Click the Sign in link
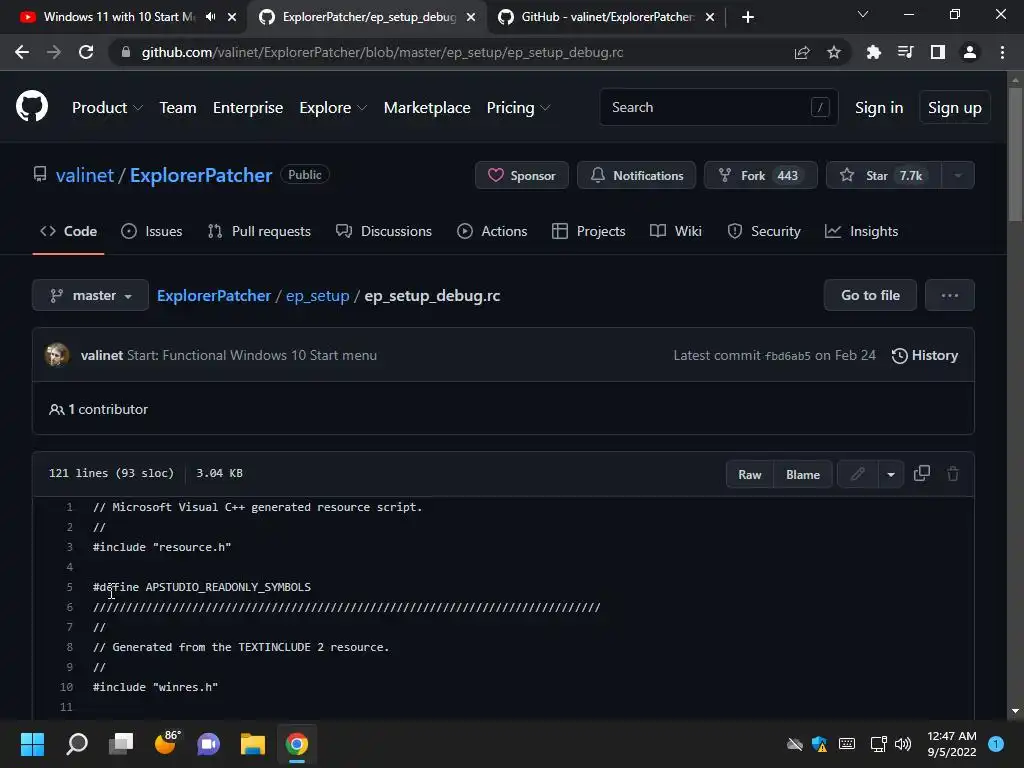This screenshot has width=1024, height=768. [879, 108]
